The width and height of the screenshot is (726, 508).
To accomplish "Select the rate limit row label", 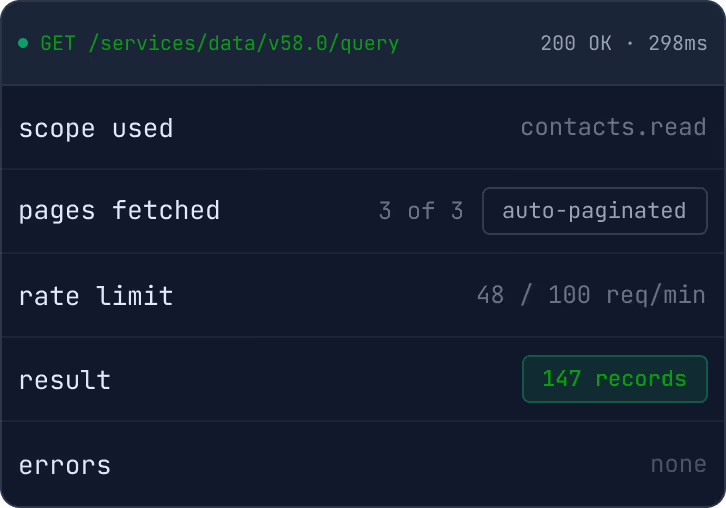I will point(96,295).
